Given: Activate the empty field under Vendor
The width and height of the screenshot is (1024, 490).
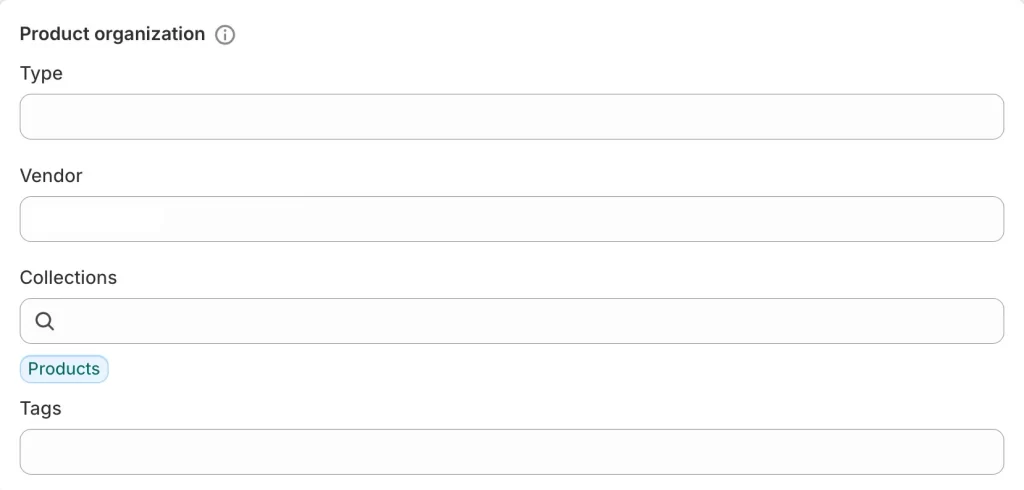Looking at the screenshot, I should [511, 219].
